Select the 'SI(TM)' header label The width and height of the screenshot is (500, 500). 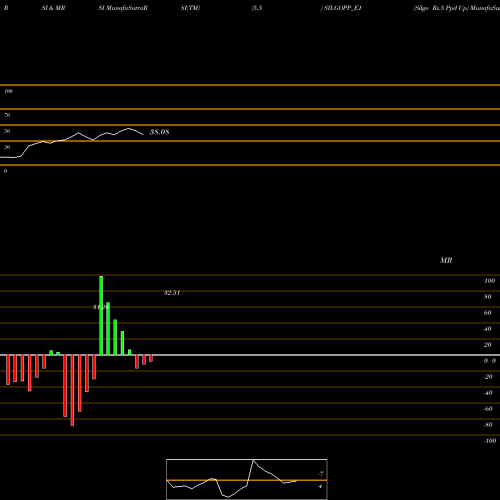pos(190,8)
